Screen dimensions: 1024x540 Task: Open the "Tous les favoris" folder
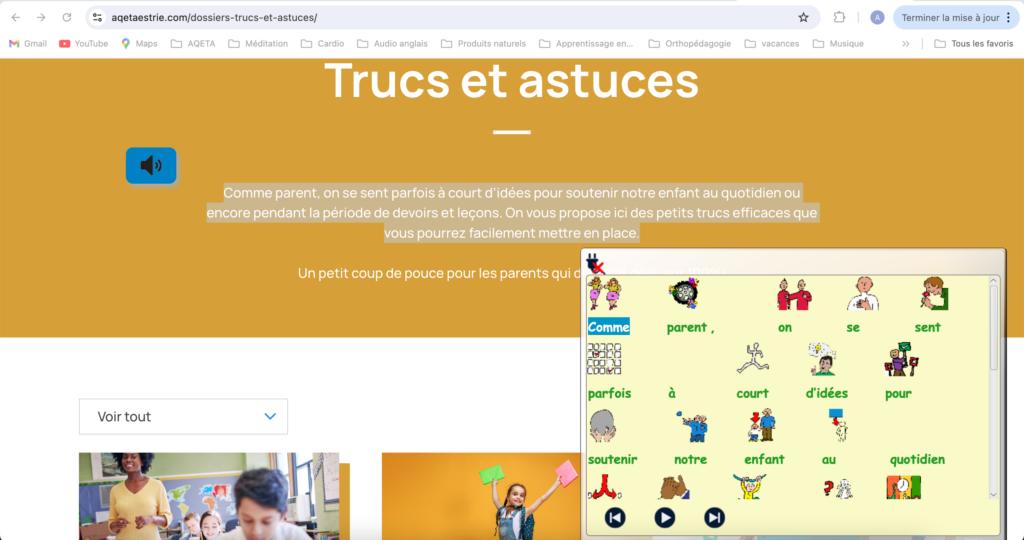click(973, 43)
